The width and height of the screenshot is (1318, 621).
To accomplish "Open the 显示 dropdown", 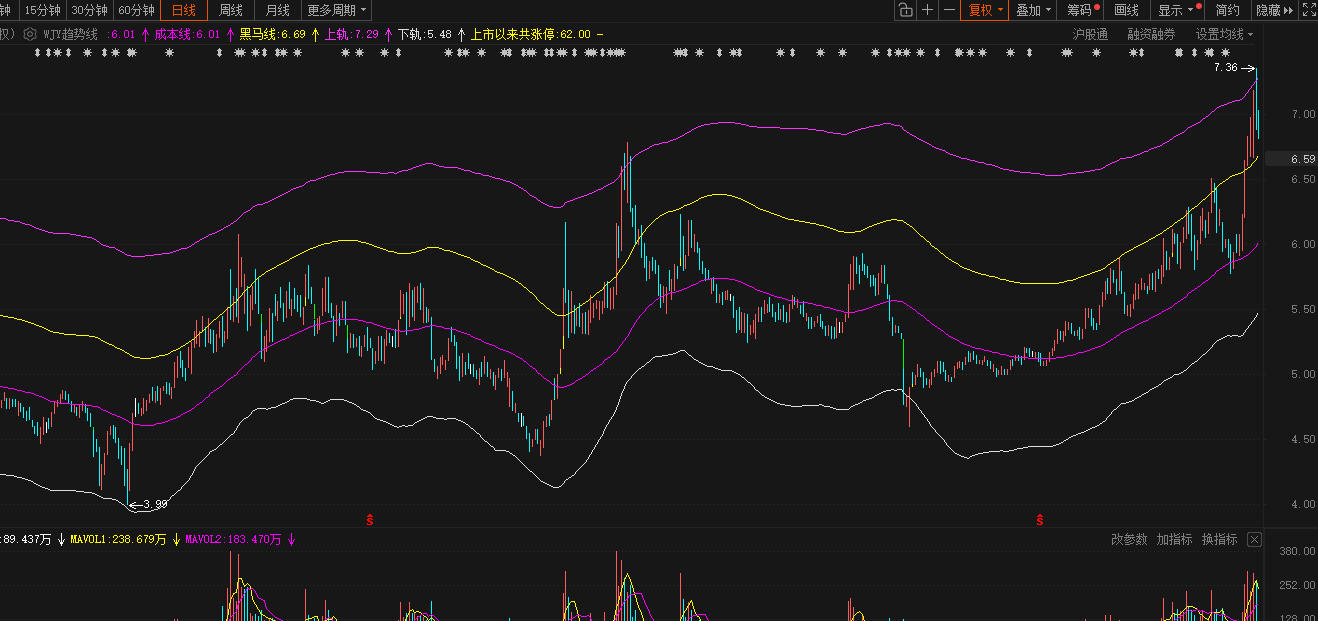I will coord(1176,10).
